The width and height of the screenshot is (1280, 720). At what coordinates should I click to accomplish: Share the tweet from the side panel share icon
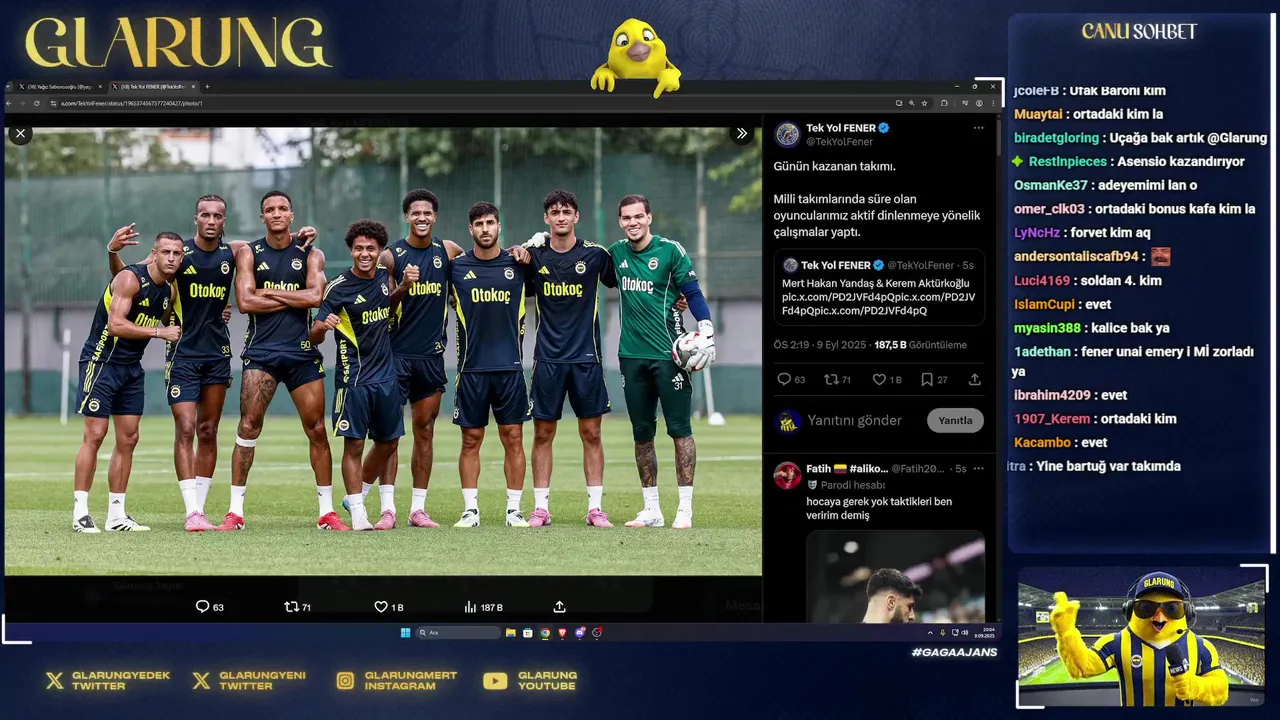coord(974,379)
